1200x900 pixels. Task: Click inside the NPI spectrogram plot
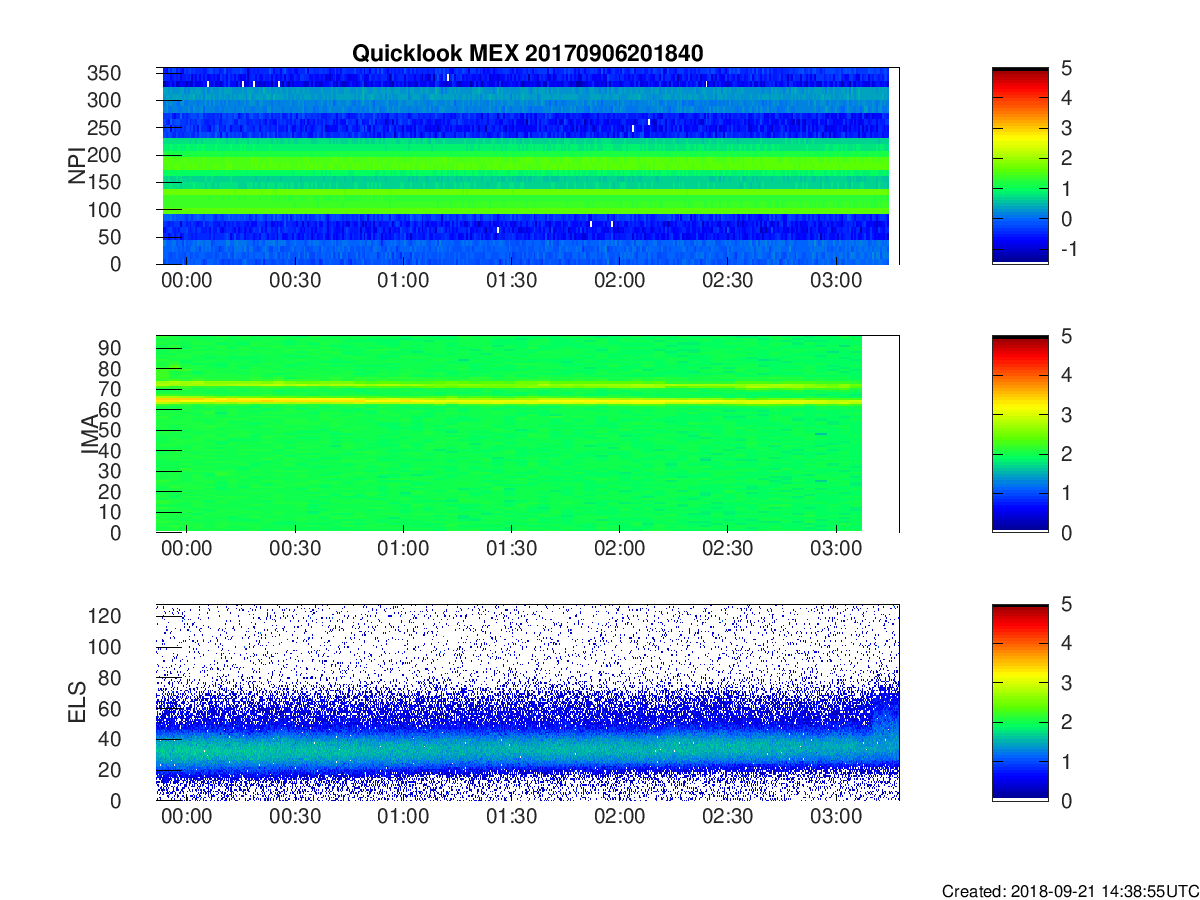point(527,166)
